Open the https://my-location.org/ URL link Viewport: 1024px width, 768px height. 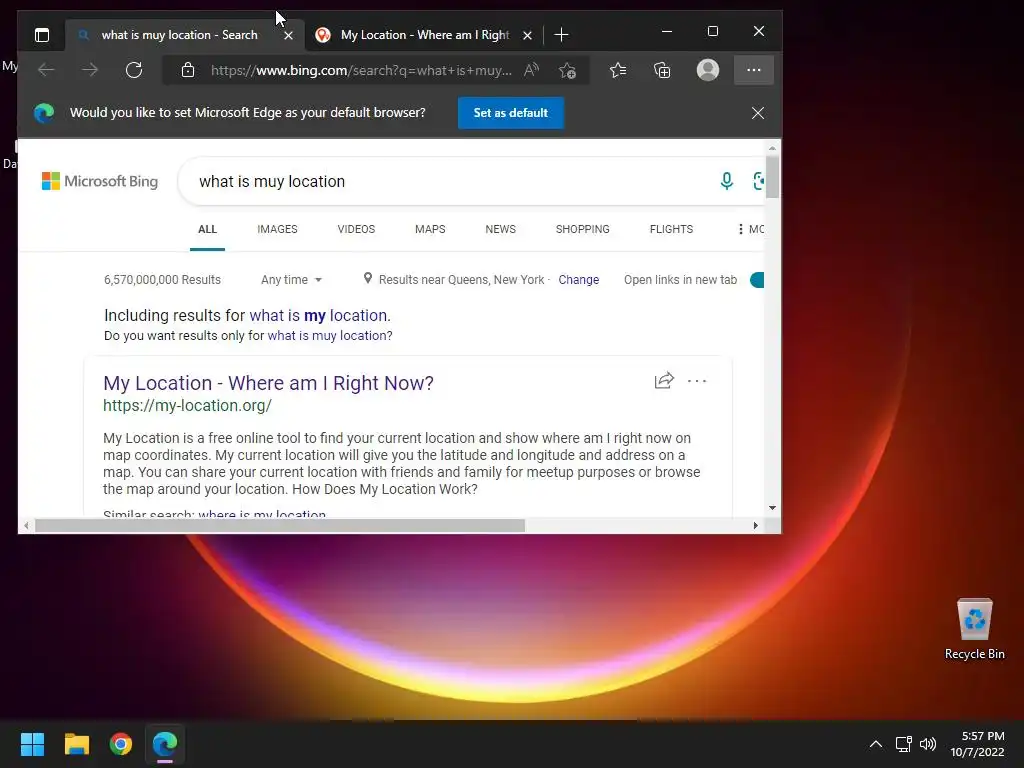pyautogui.click(x=187, y=406)
